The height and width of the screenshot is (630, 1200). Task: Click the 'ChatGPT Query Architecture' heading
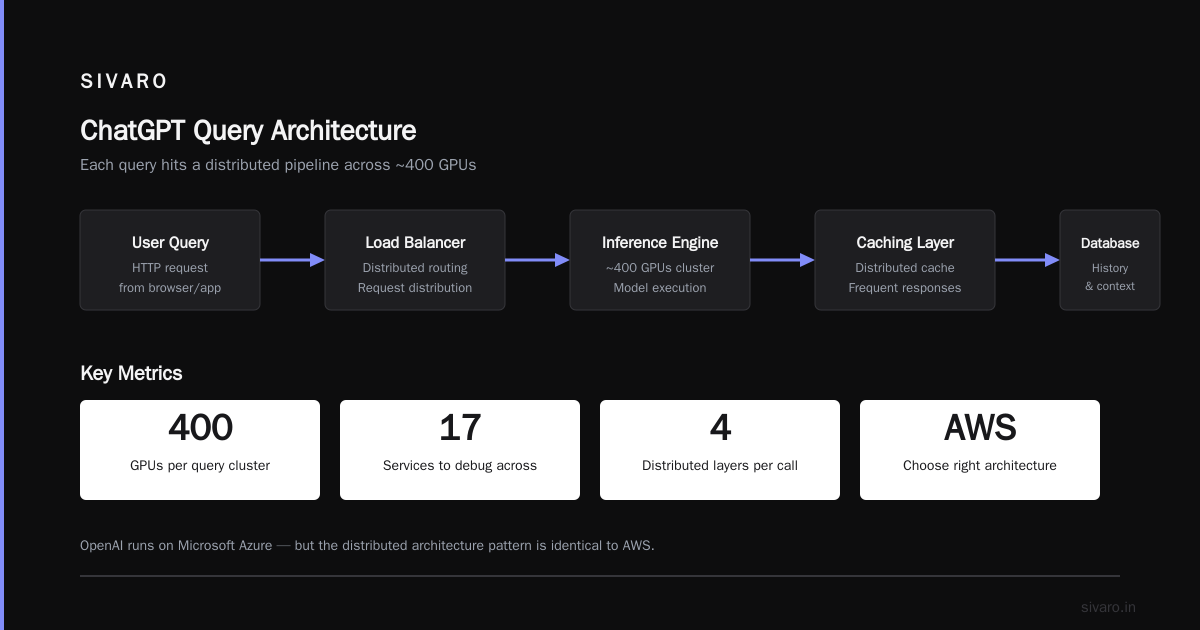pyautogui.click(x=248, y=130)
